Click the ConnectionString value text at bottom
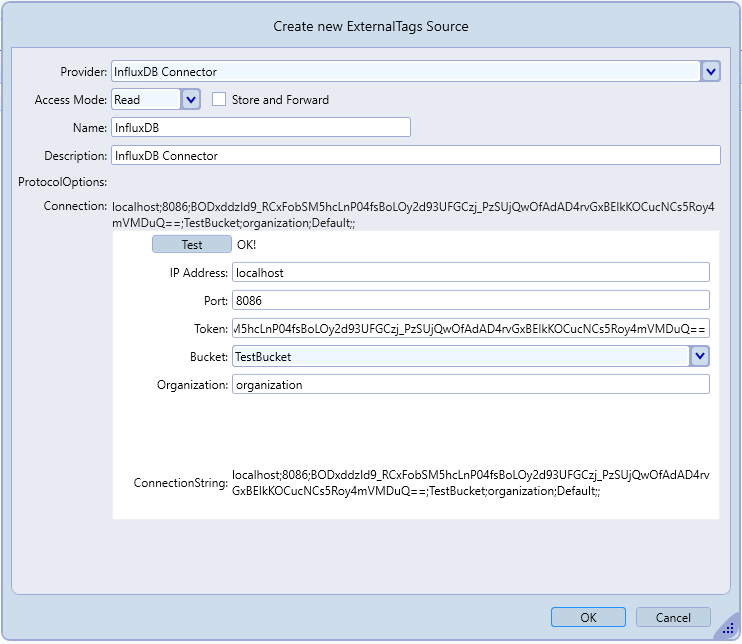This screenshot has width=742, height=644. pyautogui.click(x=470, y=483)
